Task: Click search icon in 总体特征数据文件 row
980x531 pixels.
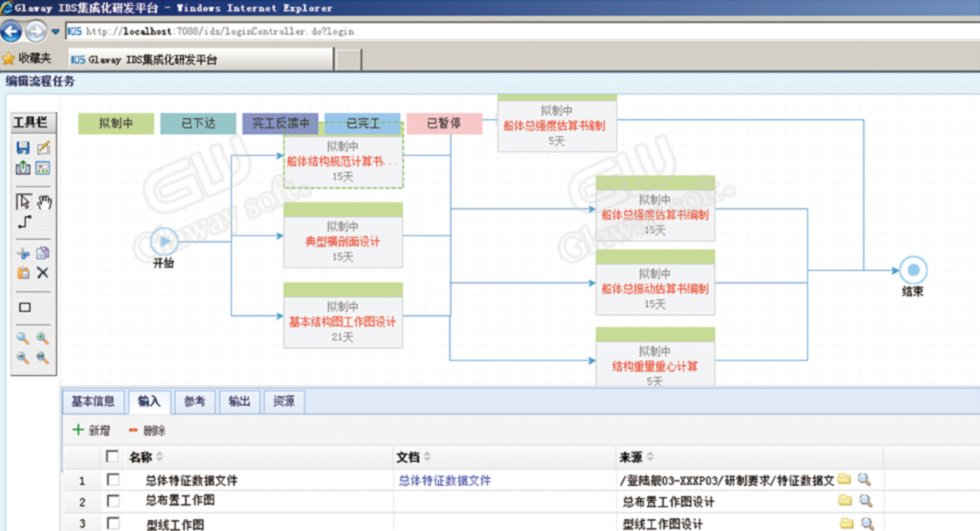Action: pos(864,479)
